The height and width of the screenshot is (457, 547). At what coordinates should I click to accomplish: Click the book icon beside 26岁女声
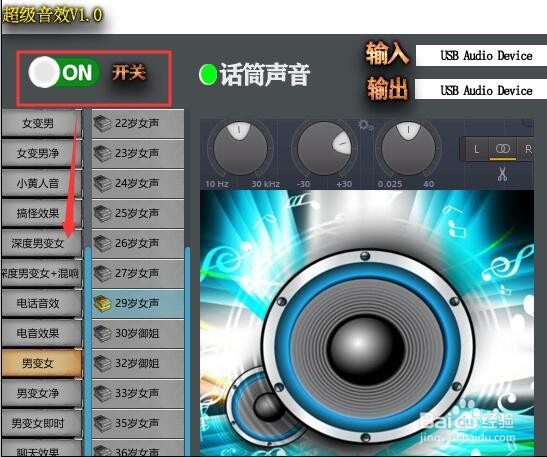pos(103,244)
